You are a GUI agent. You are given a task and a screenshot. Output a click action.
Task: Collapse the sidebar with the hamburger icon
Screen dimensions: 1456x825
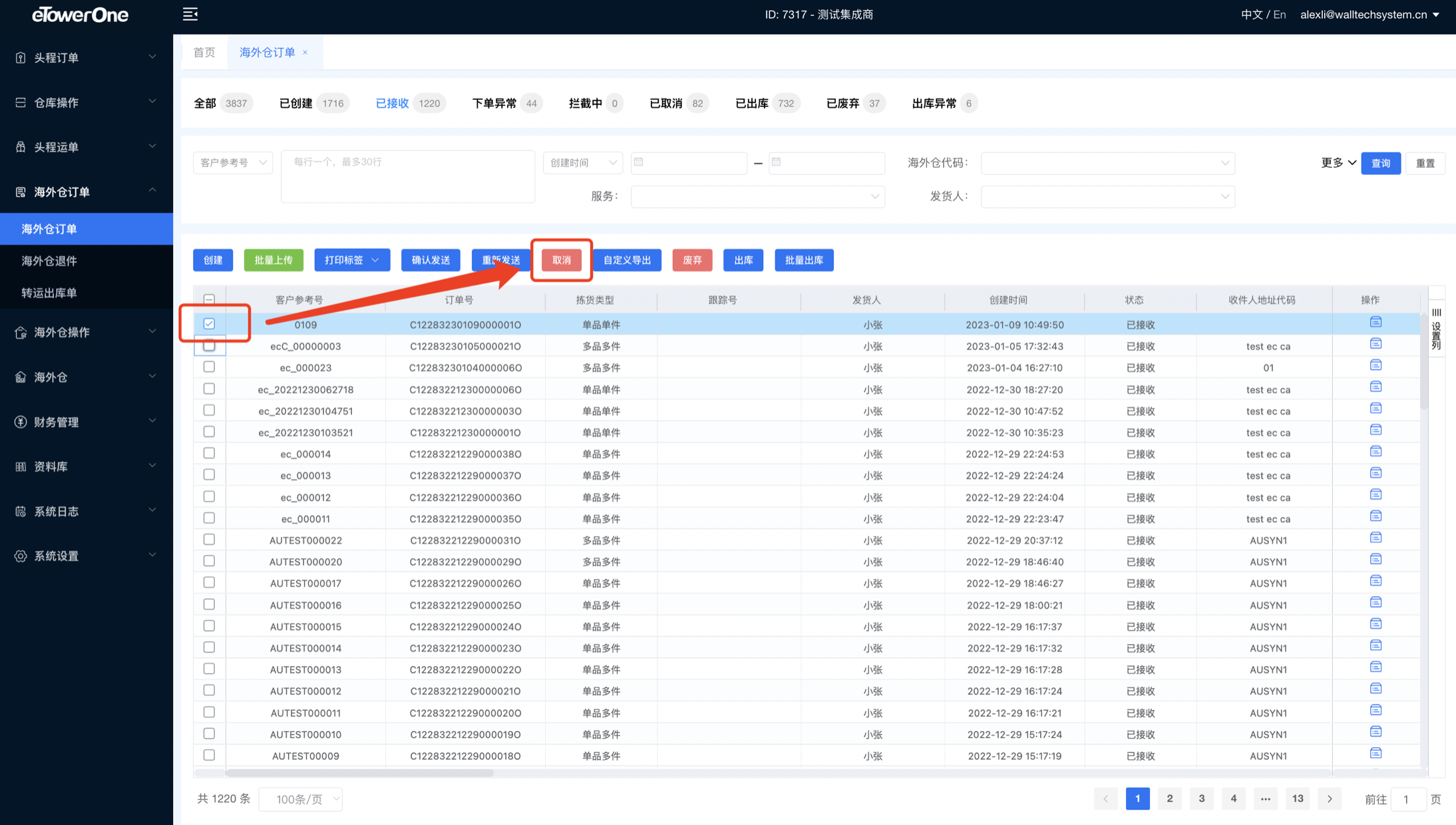click(190, 14)
